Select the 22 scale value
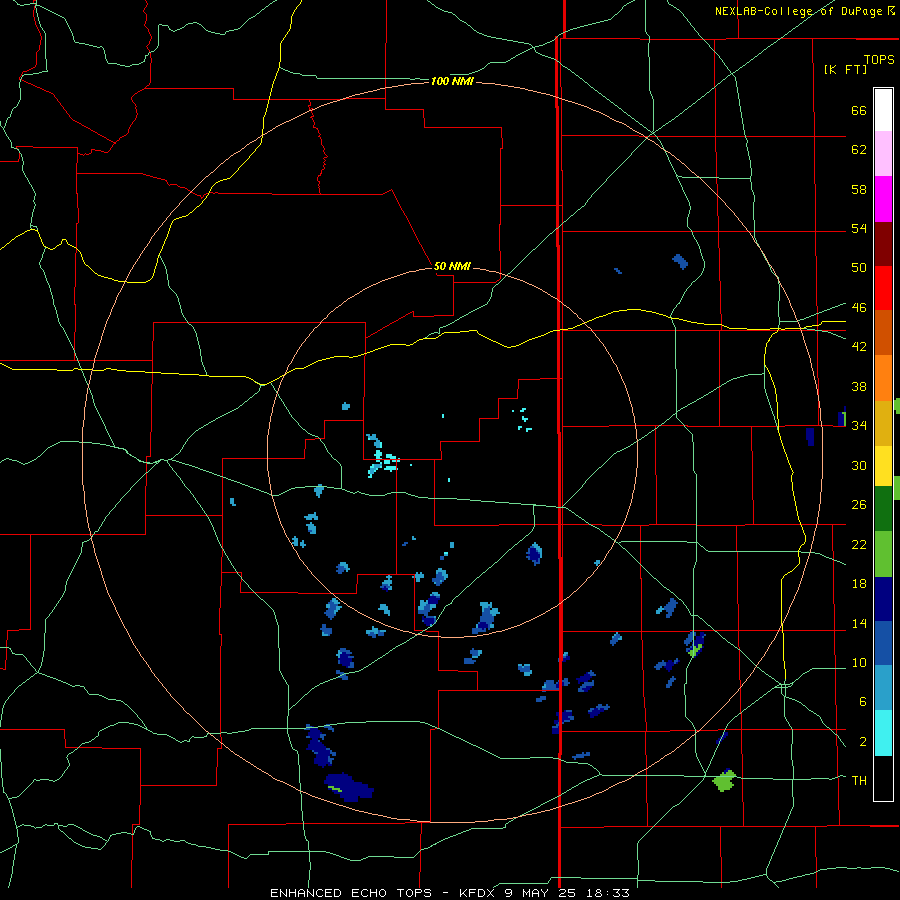This screenshot has height=900, width=900. (859, 544)
